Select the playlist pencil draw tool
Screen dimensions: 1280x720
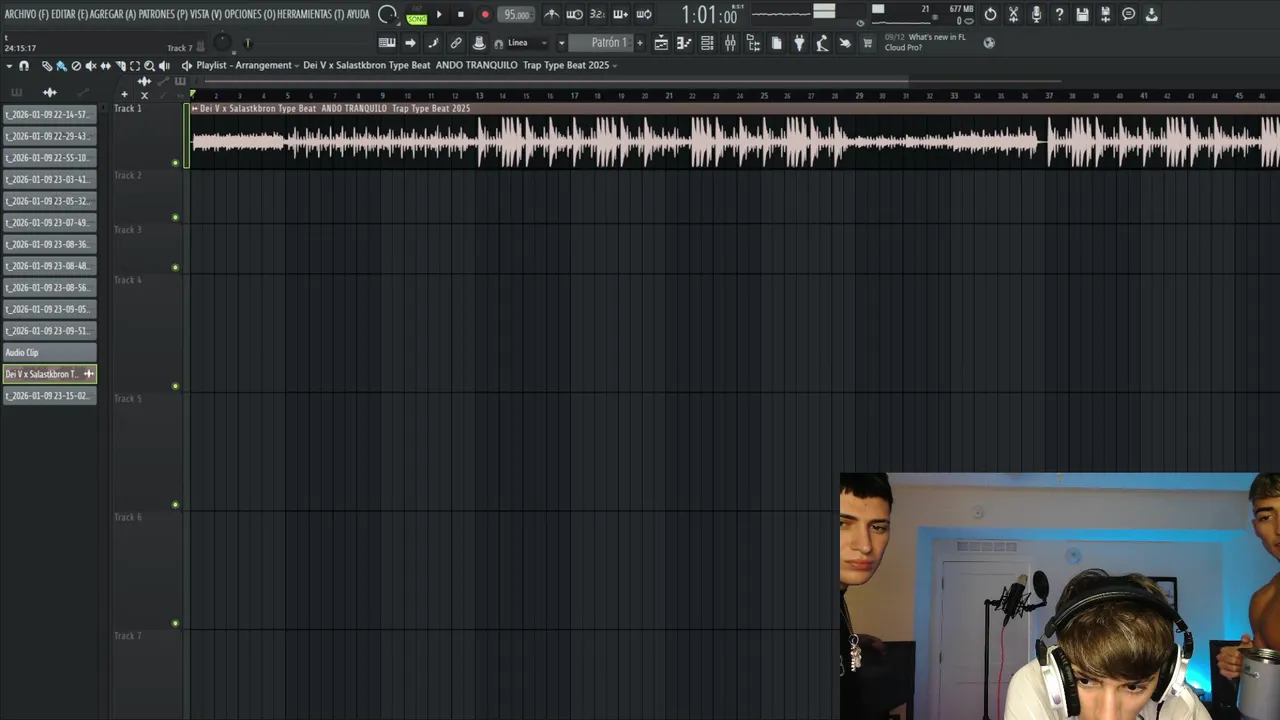pos(46,66)
